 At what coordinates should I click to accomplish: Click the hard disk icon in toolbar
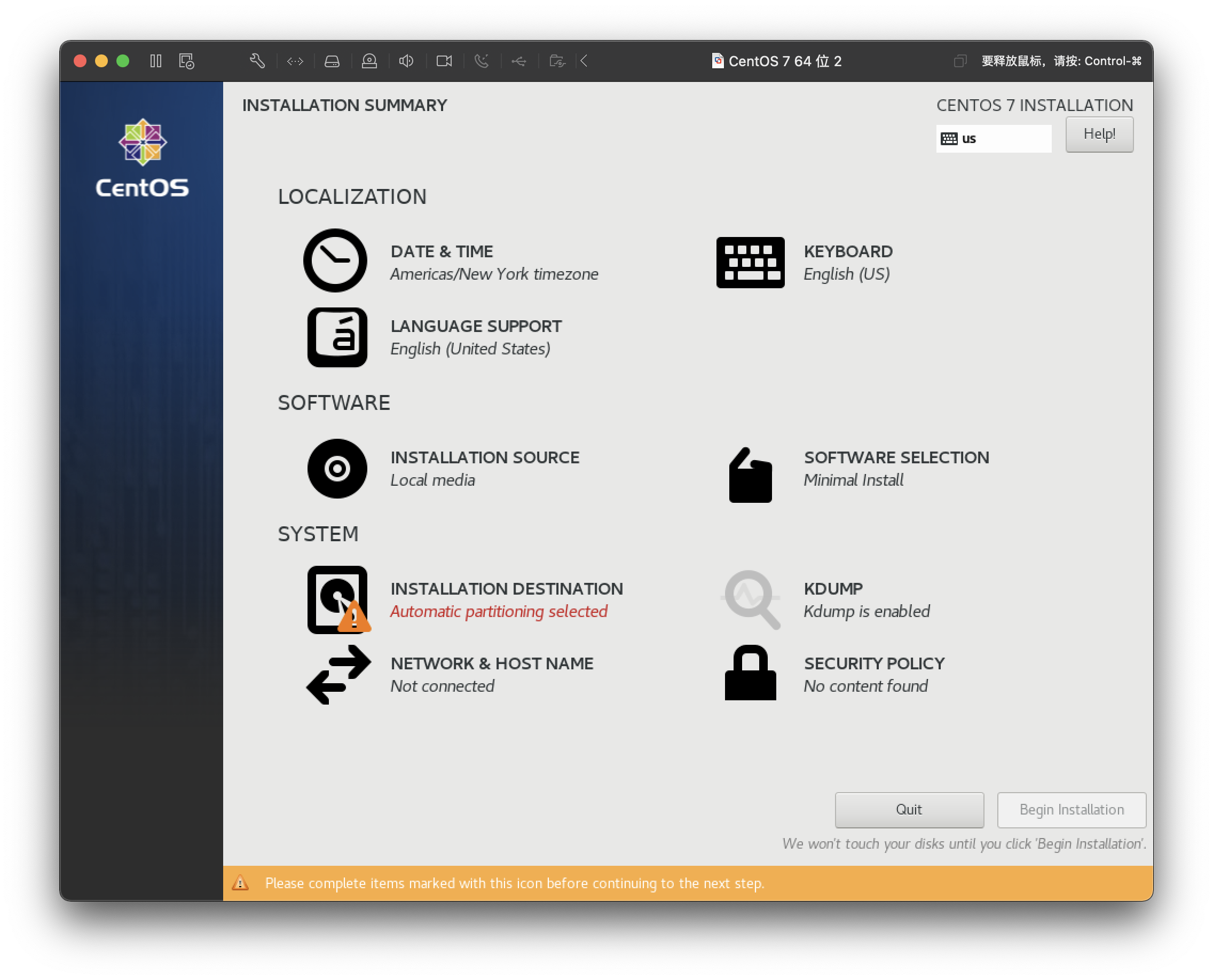pyautogui.click(x=332, y=61)
